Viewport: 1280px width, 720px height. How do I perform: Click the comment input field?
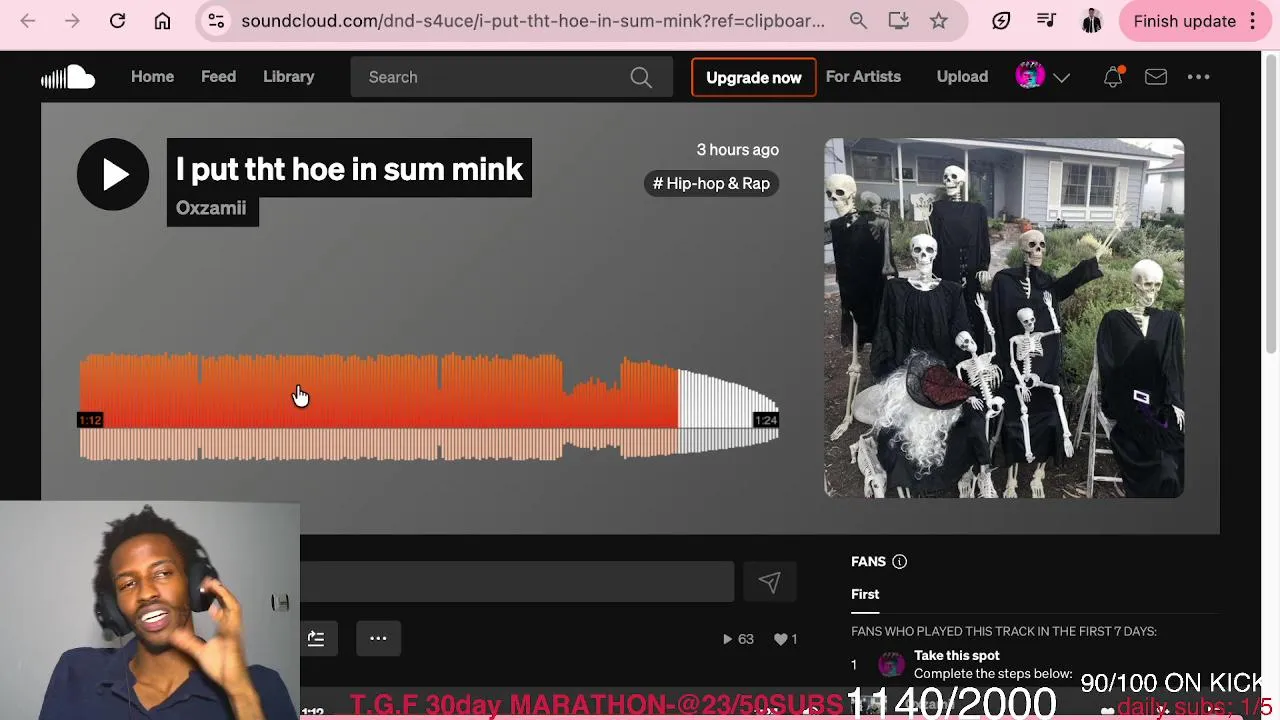(517, 582)
